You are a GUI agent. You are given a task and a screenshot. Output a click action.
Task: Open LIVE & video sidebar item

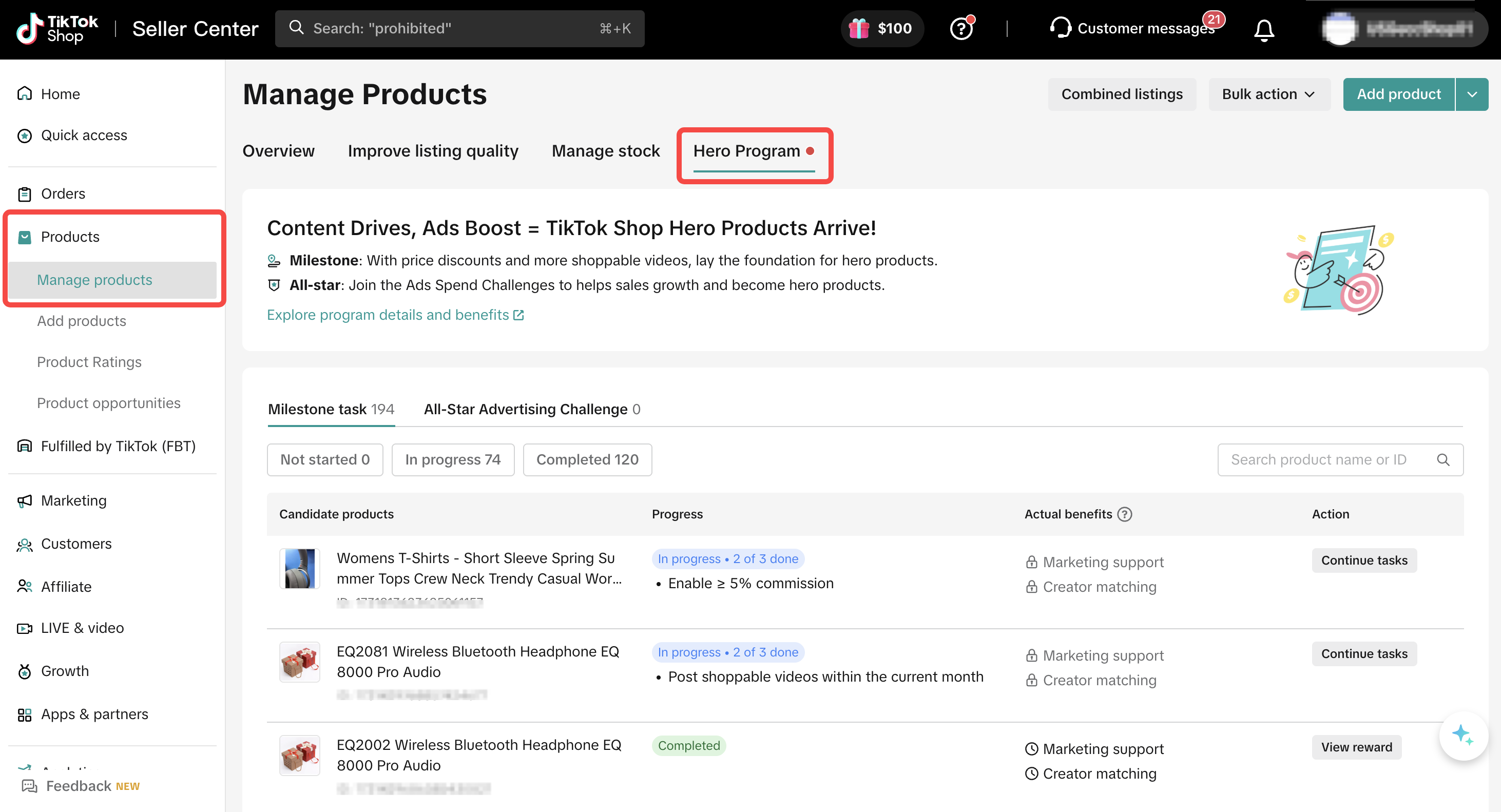(x=82, y=628)
